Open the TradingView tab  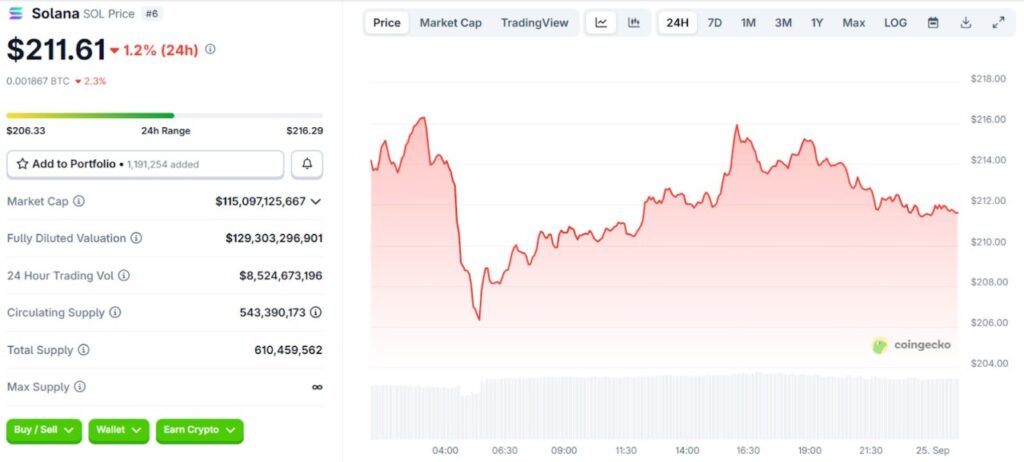(x=534, y=23)
